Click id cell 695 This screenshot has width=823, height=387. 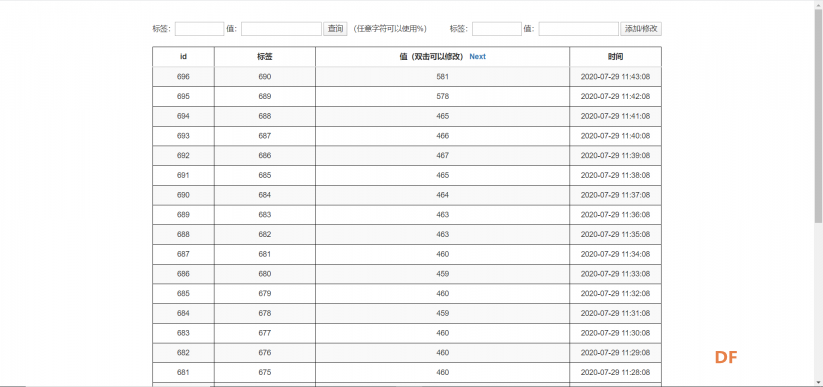[183, 97]
